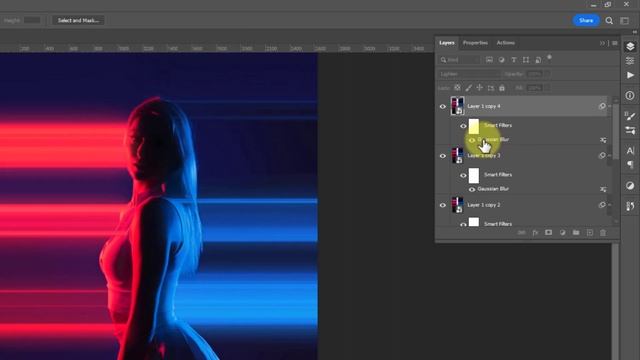
Task: Filter layers by type layers icon
Action: (x=513, y=60)
